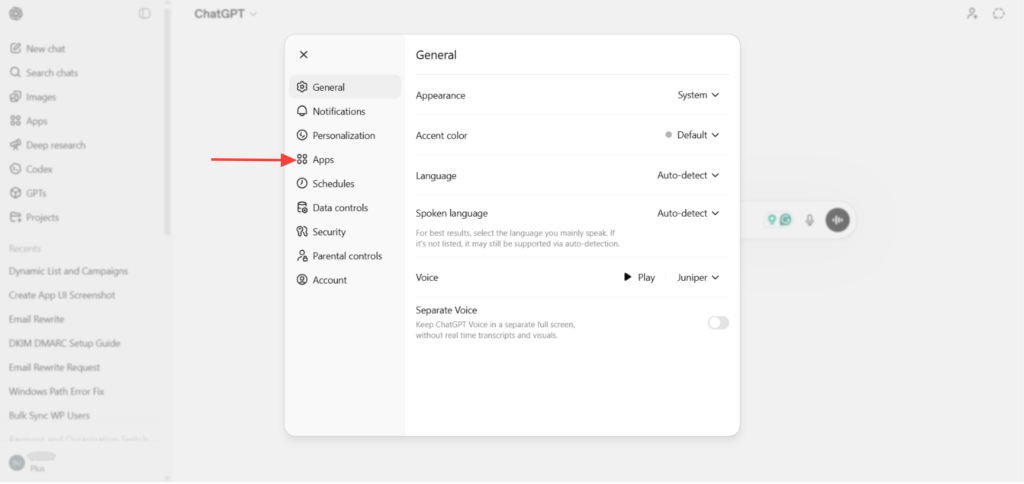Collapse the sidebar with the panel icon
This screenshot has width=1024, height=484.
pyautogui.click(x=145, y=14)
